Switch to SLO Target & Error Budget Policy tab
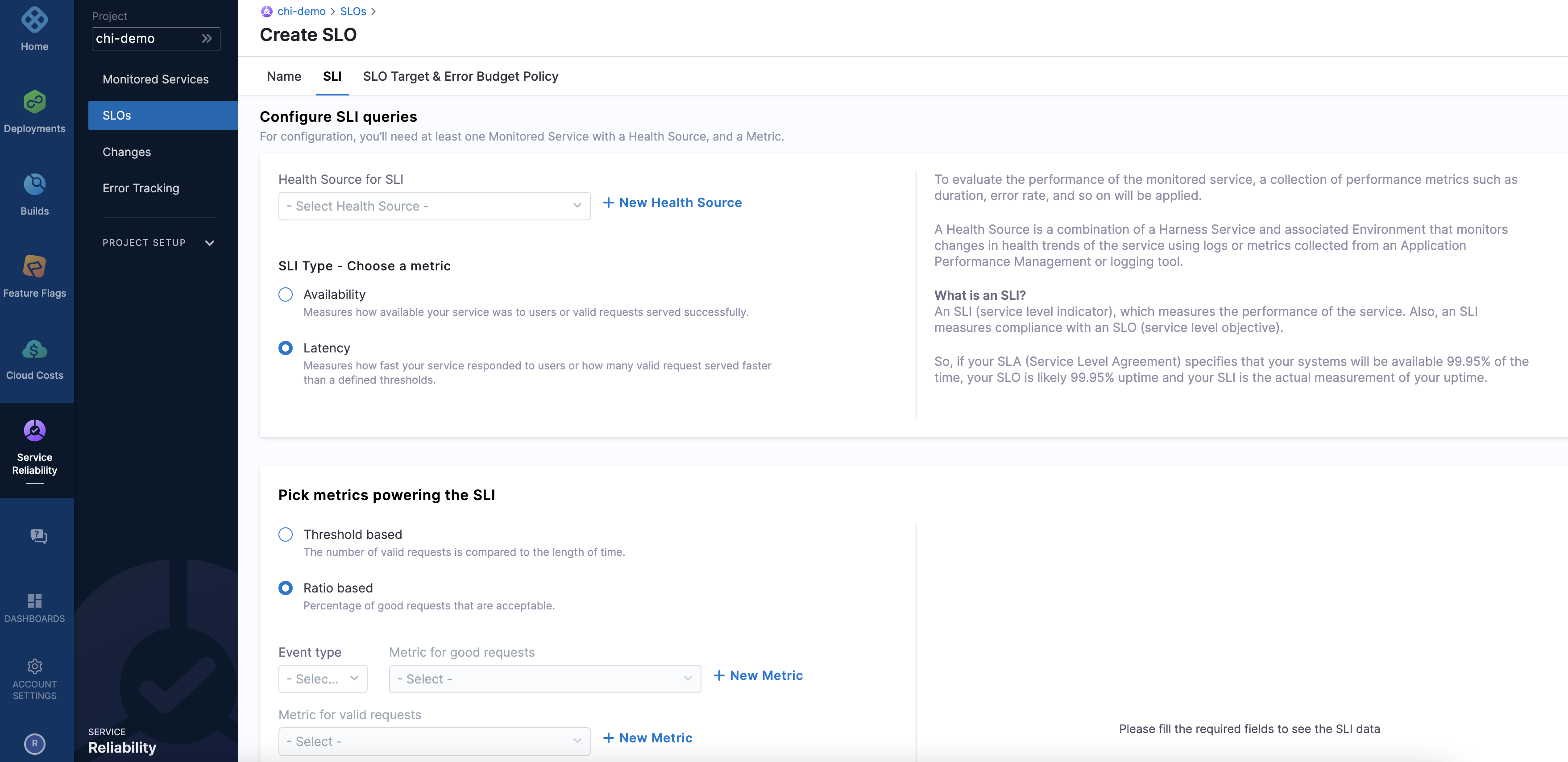The image size is (1568, 762). [461, 76]
